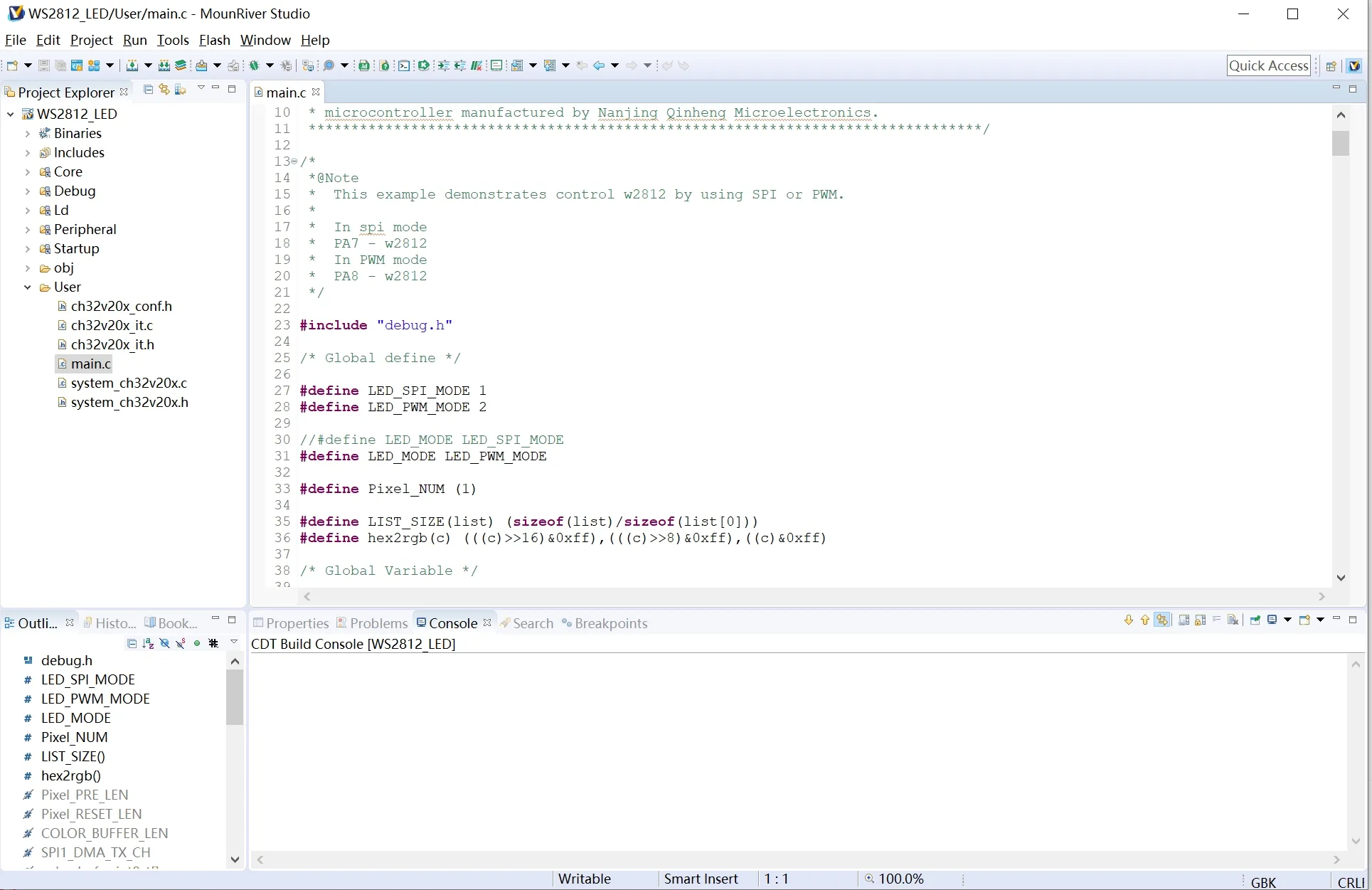
Task: Click the Next Error down arrow in Console
Action: (x=1128, y=620)
